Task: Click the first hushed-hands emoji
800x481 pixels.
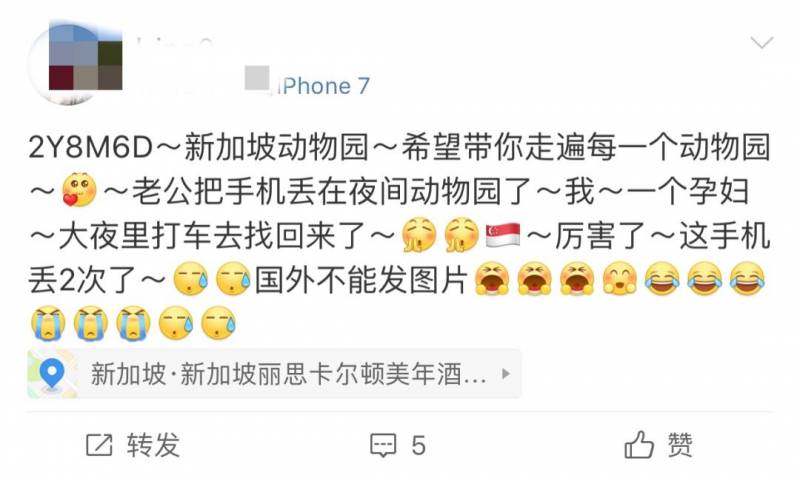Action: point(419,235)
